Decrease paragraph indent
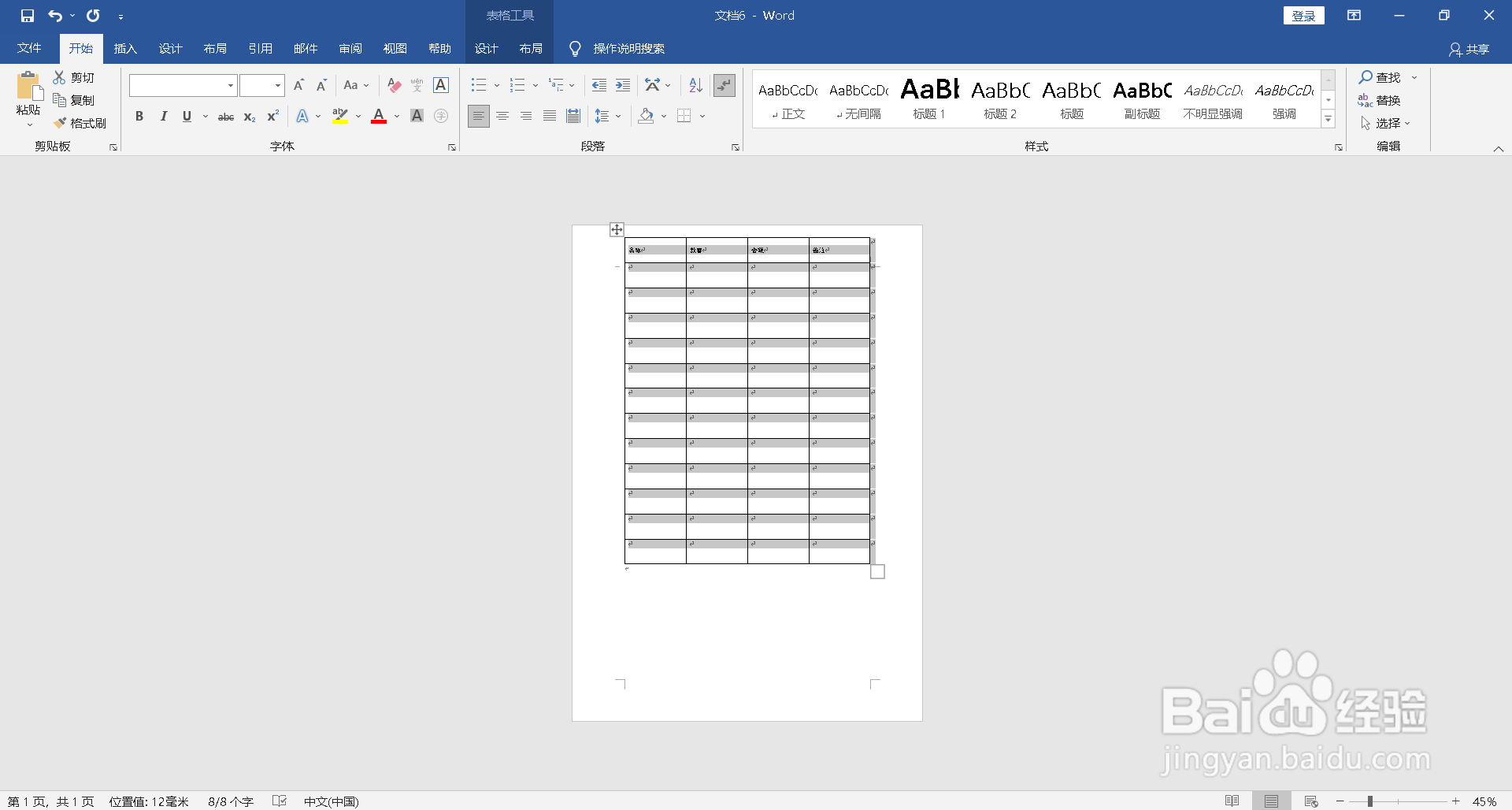Image resolution: width=1512 pixels, height=810 pixels. [599, 85]
